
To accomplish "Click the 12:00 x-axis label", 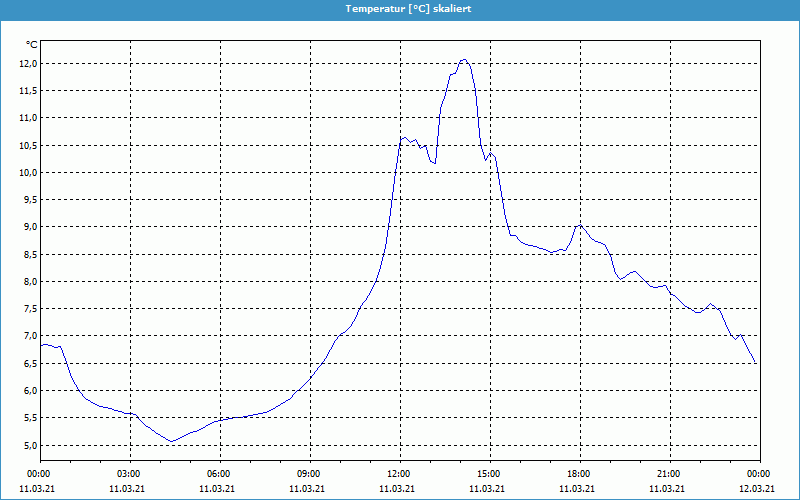I will pyautogui.click(x=399, y=474).
